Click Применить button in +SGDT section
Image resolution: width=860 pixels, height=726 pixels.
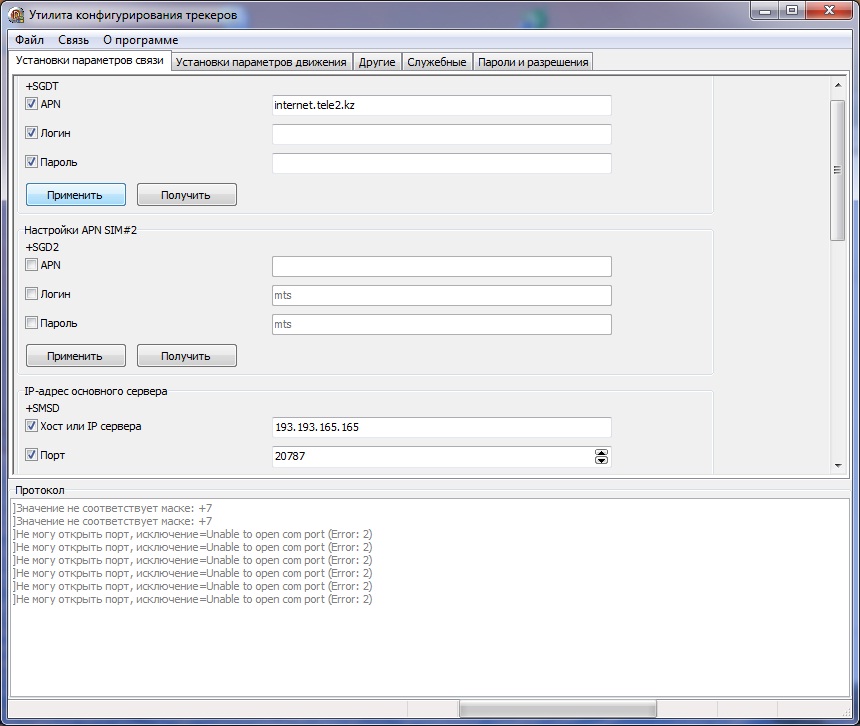(76, 194)
